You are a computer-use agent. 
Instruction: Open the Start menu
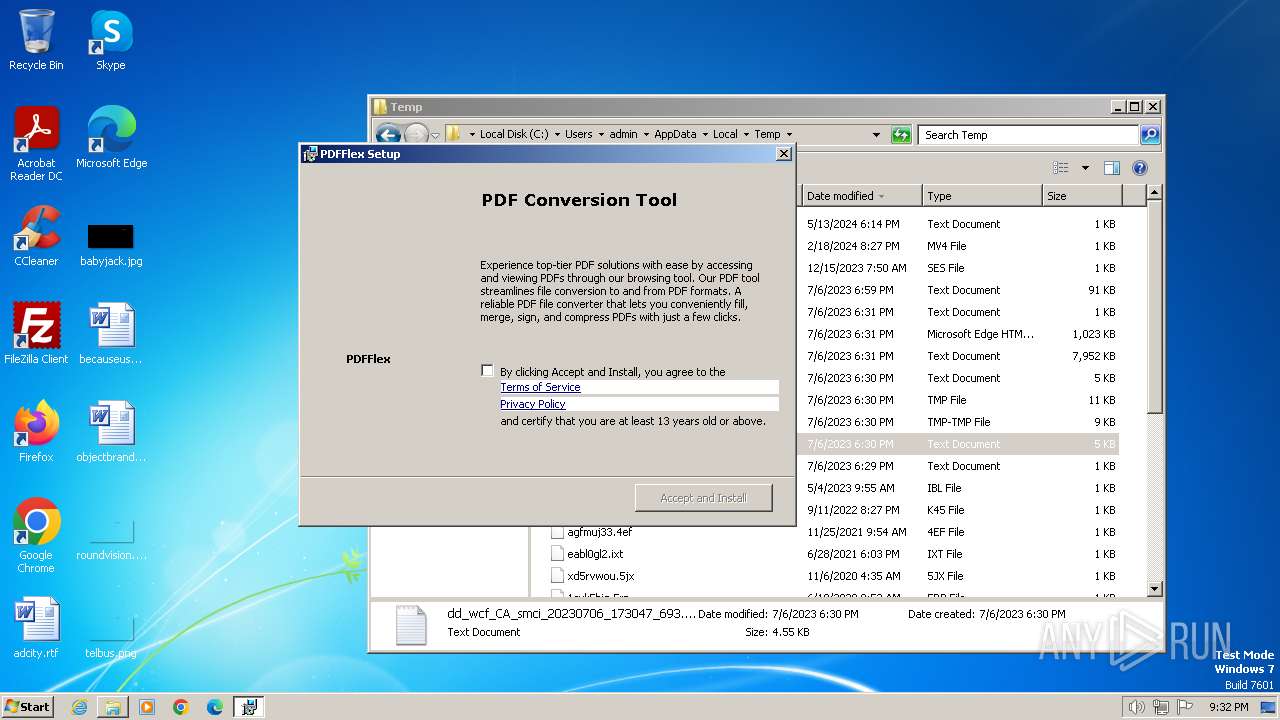[27, 707]
